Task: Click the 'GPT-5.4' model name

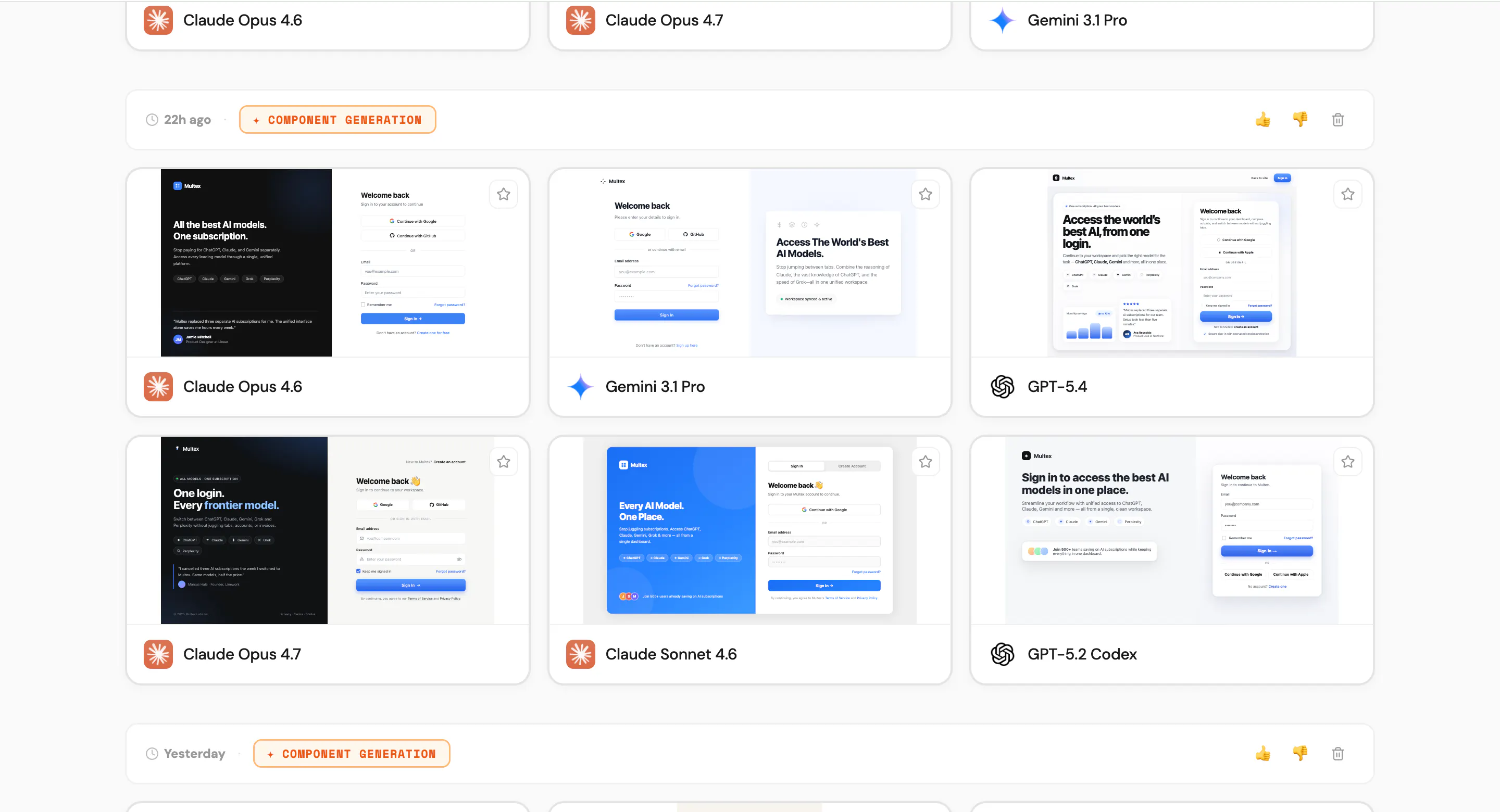Action: click(x=1057, y=387)
